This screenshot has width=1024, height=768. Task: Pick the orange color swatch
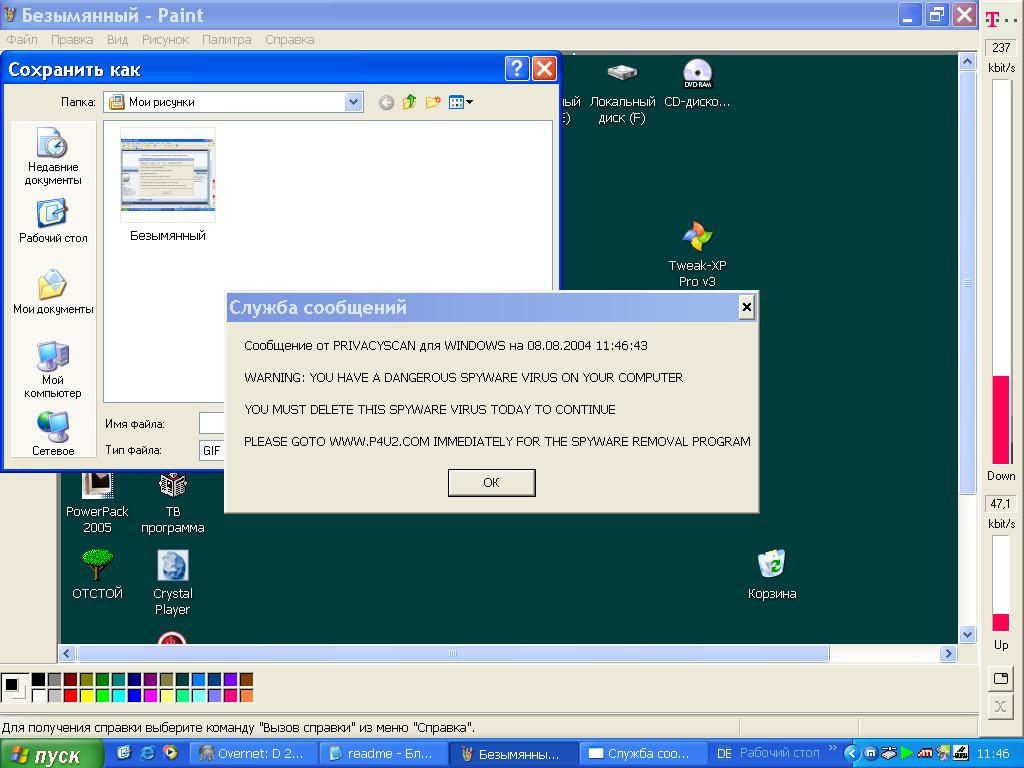point(246,696)
